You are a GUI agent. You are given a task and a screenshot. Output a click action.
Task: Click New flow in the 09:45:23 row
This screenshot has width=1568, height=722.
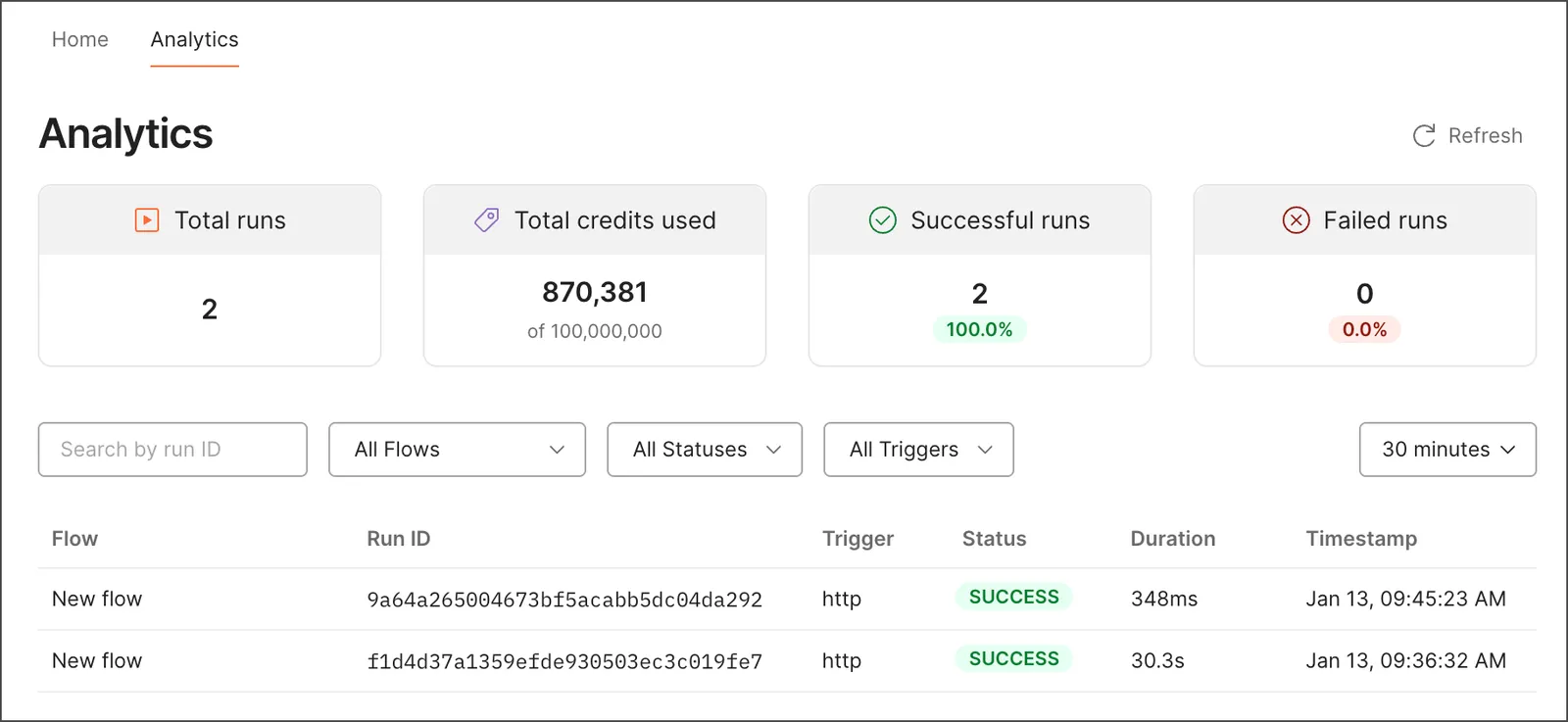tap(97, 599)
